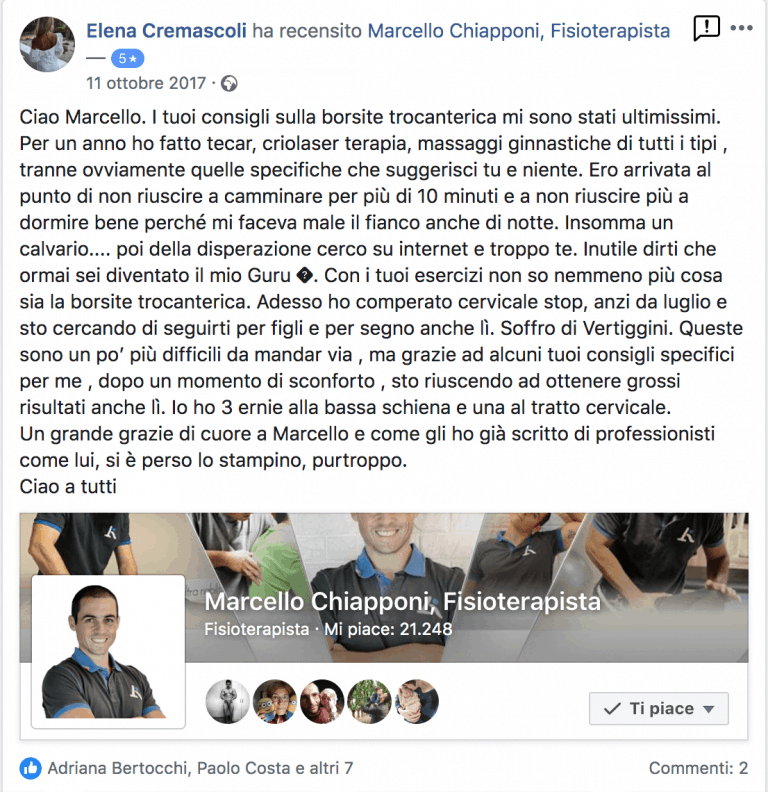Image resolution: width=768 pixels, height=792 pixels.
Task: Click the fifth friend avatar with baby
Action: click(416, 702)
